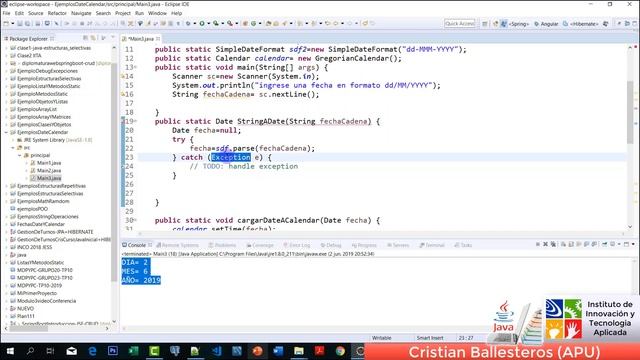
Task: Click the highlighted Exception word in catch
Action: (231, 158)
